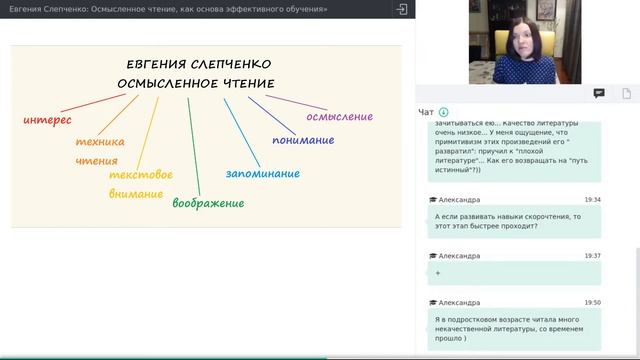Select the '+' chat message
The width and height of the screenshot is (640, 360).
tap(514, 273)
